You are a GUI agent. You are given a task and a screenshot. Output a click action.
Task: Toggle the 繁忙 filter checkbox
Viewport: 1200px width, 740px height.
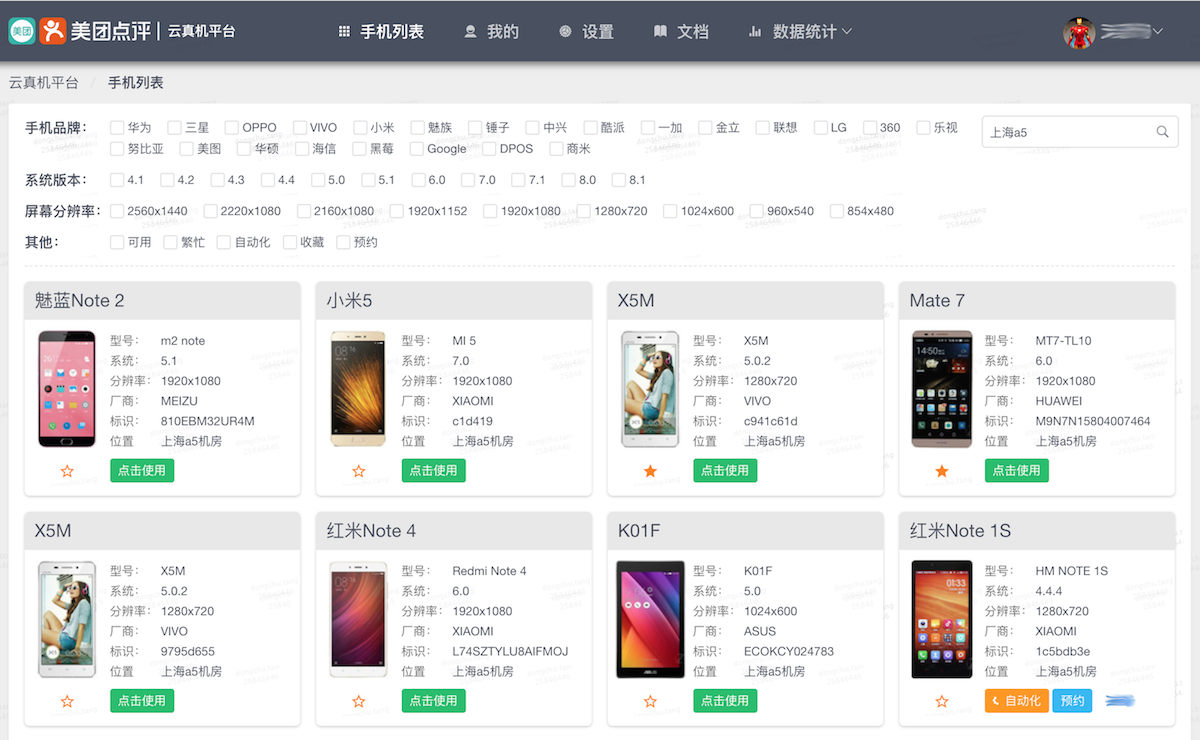pos(170,242)
